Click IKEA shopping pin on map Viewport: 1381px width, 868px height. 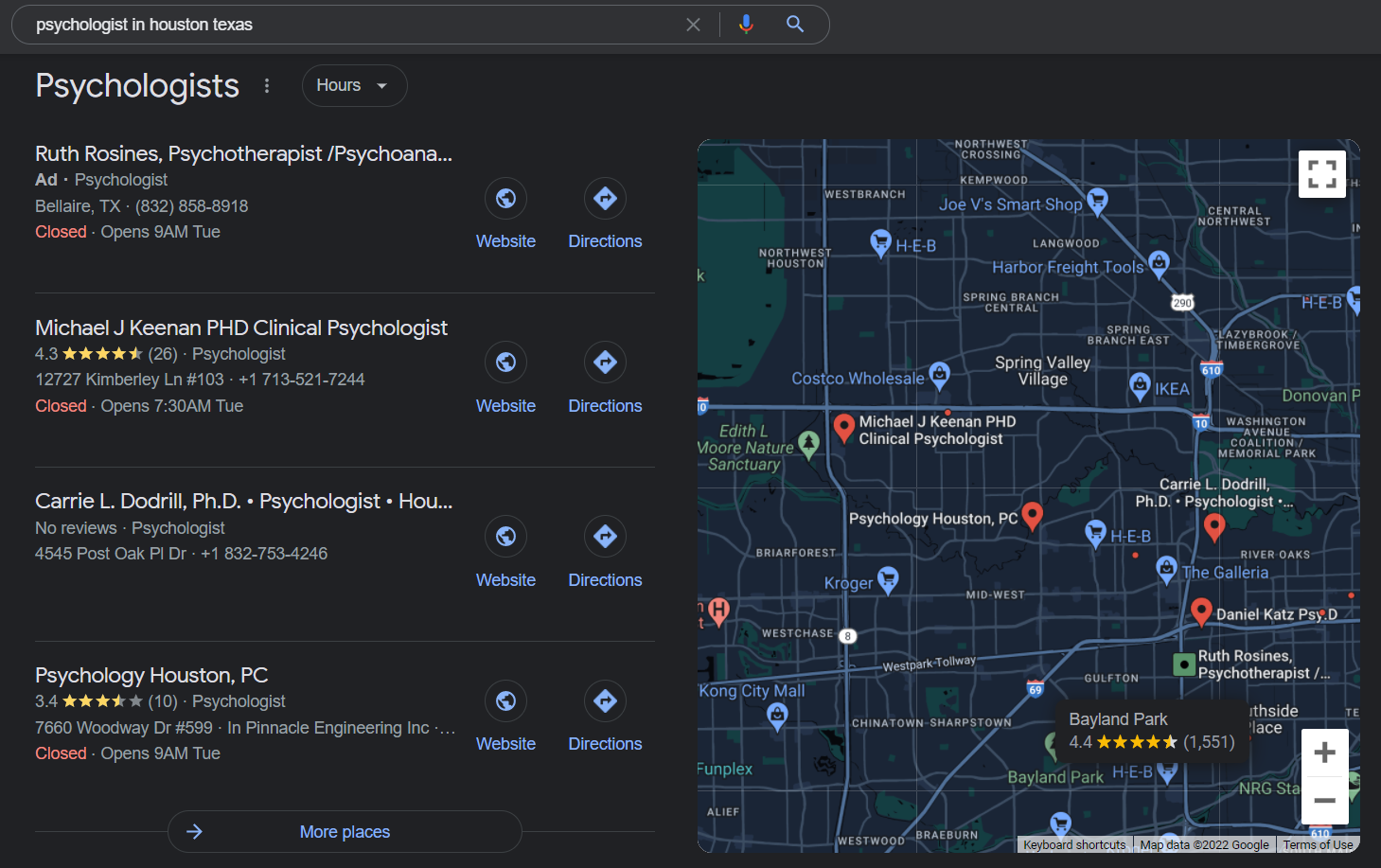coord(1140,386)
